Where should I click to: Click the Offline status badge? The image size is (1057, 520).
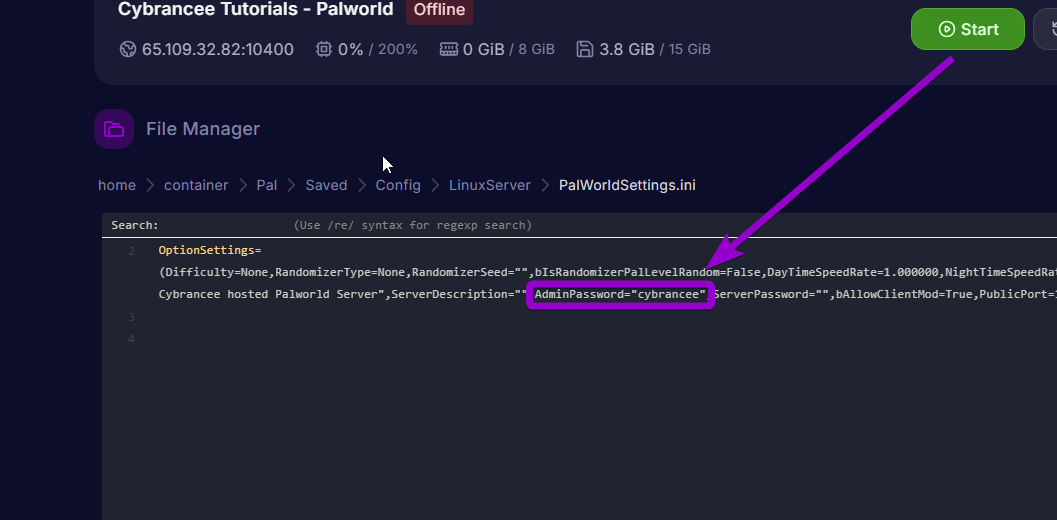tap(440, 10)
